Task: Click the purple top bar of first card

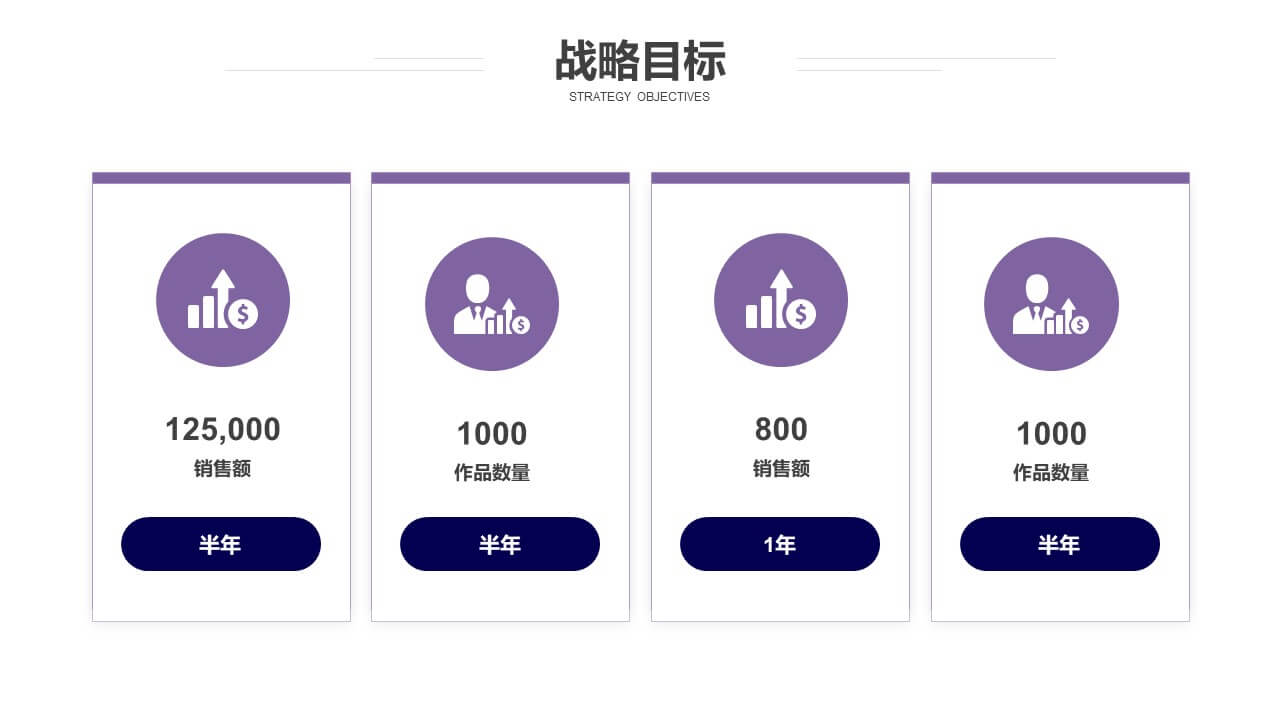Action: [221, 178]
